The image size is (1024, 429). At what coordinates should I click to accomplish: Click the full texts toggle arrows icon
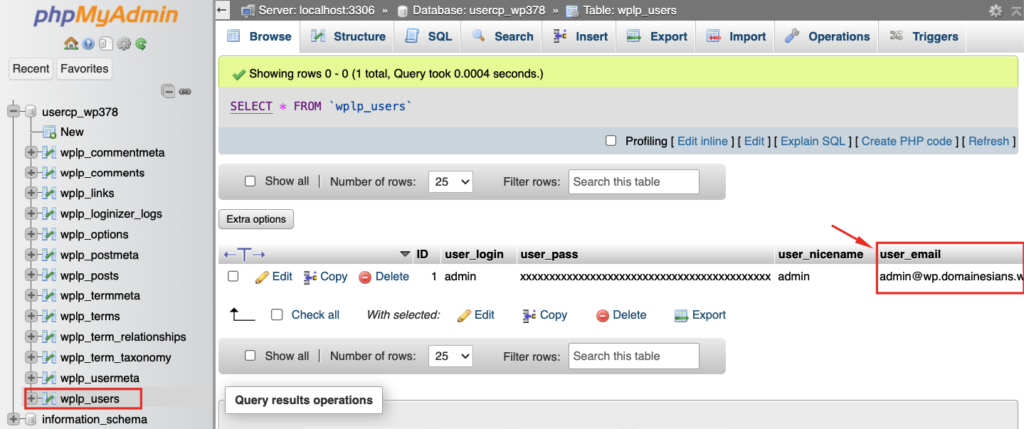(244, 254)
